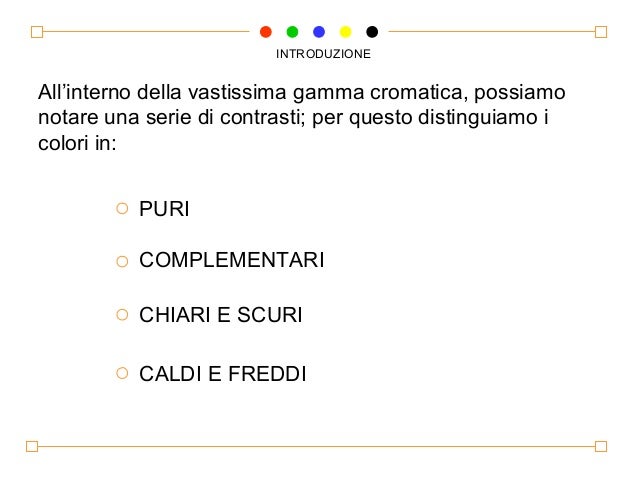Click the bullet circle beside COMPLEMENTARI
This screenshot has width=638, height=479.
pos(122,261)
